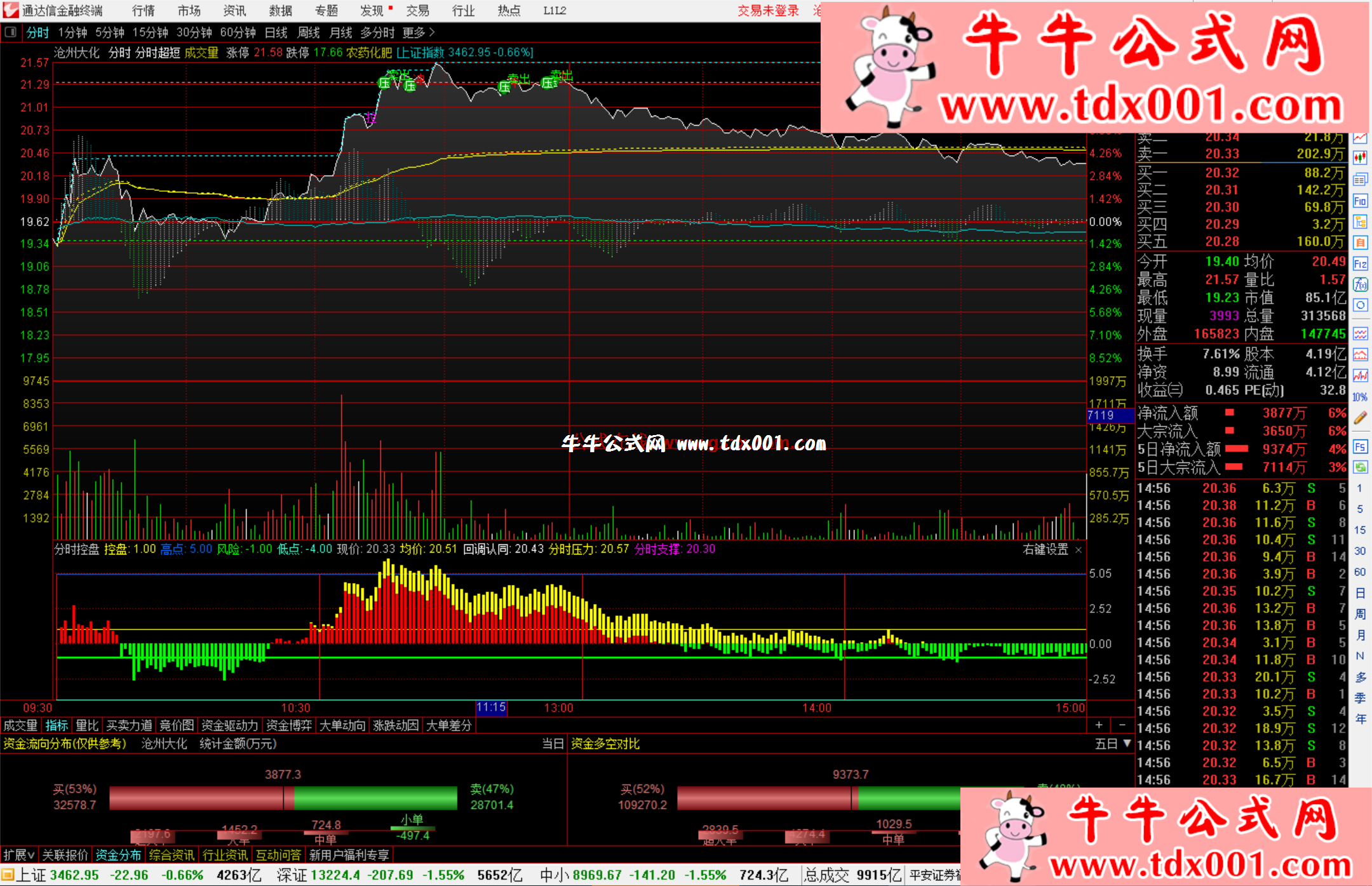
Task: Open the 发现 menu
Action: pyautogui.click(x=372, y=11)
